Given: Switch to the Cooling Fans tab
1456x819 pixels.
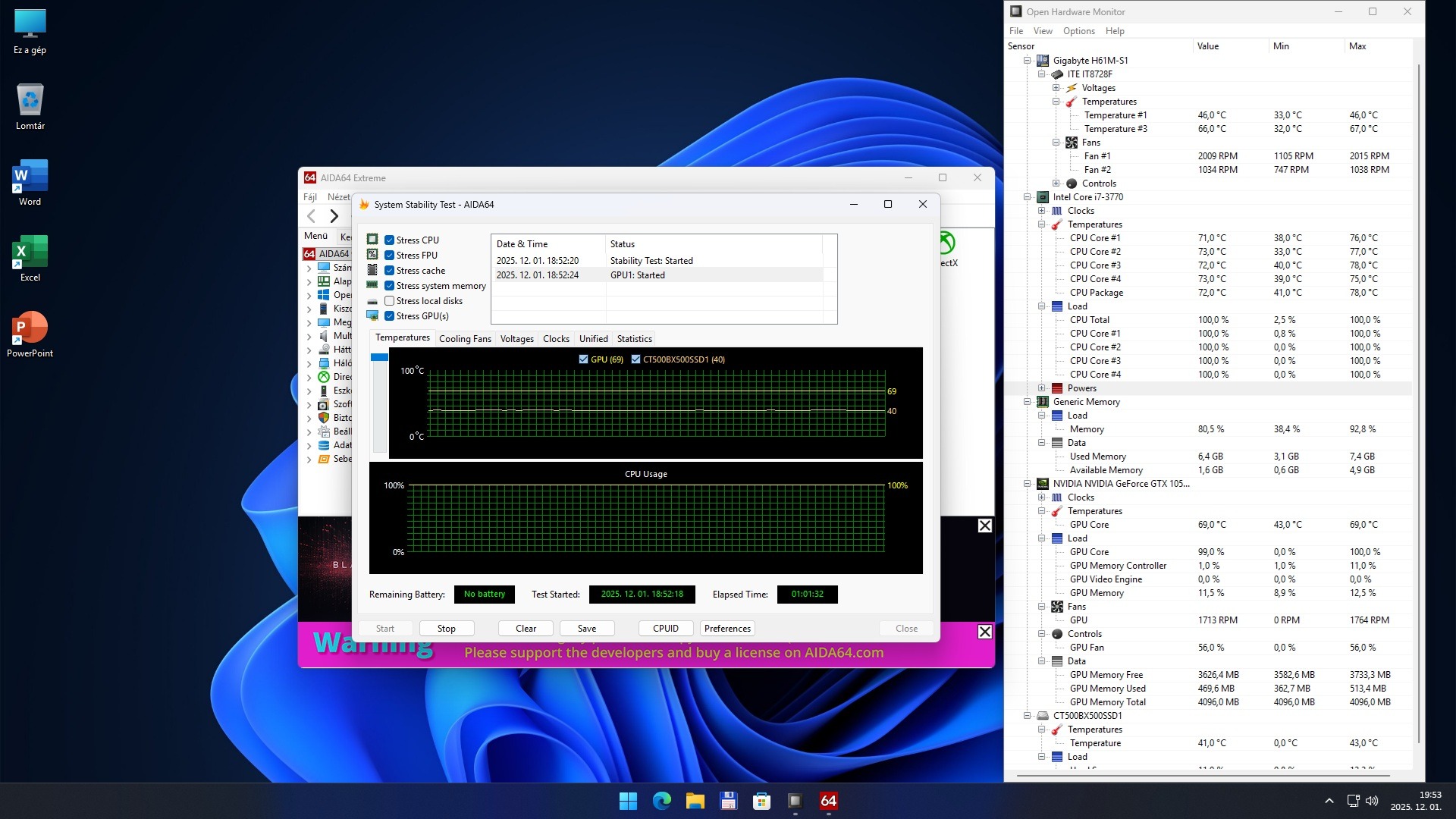Looking at the screenshot, I should (x=465, y=339).
